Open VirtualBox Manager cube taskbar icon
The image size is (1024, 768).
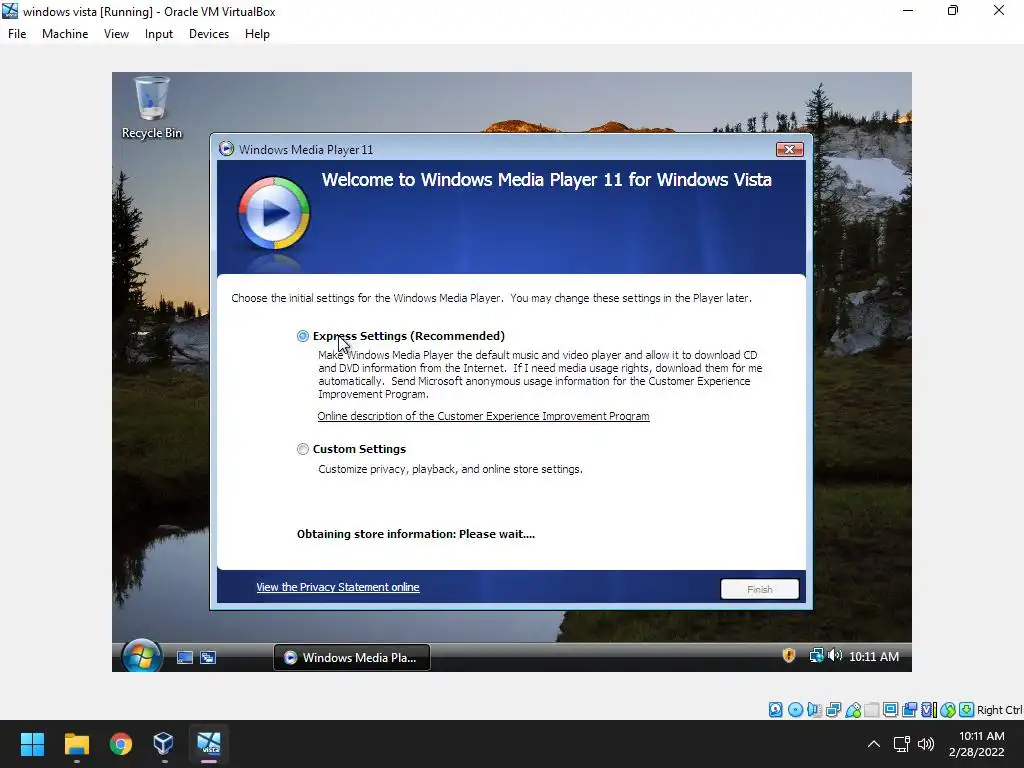[x=164, y=744]
